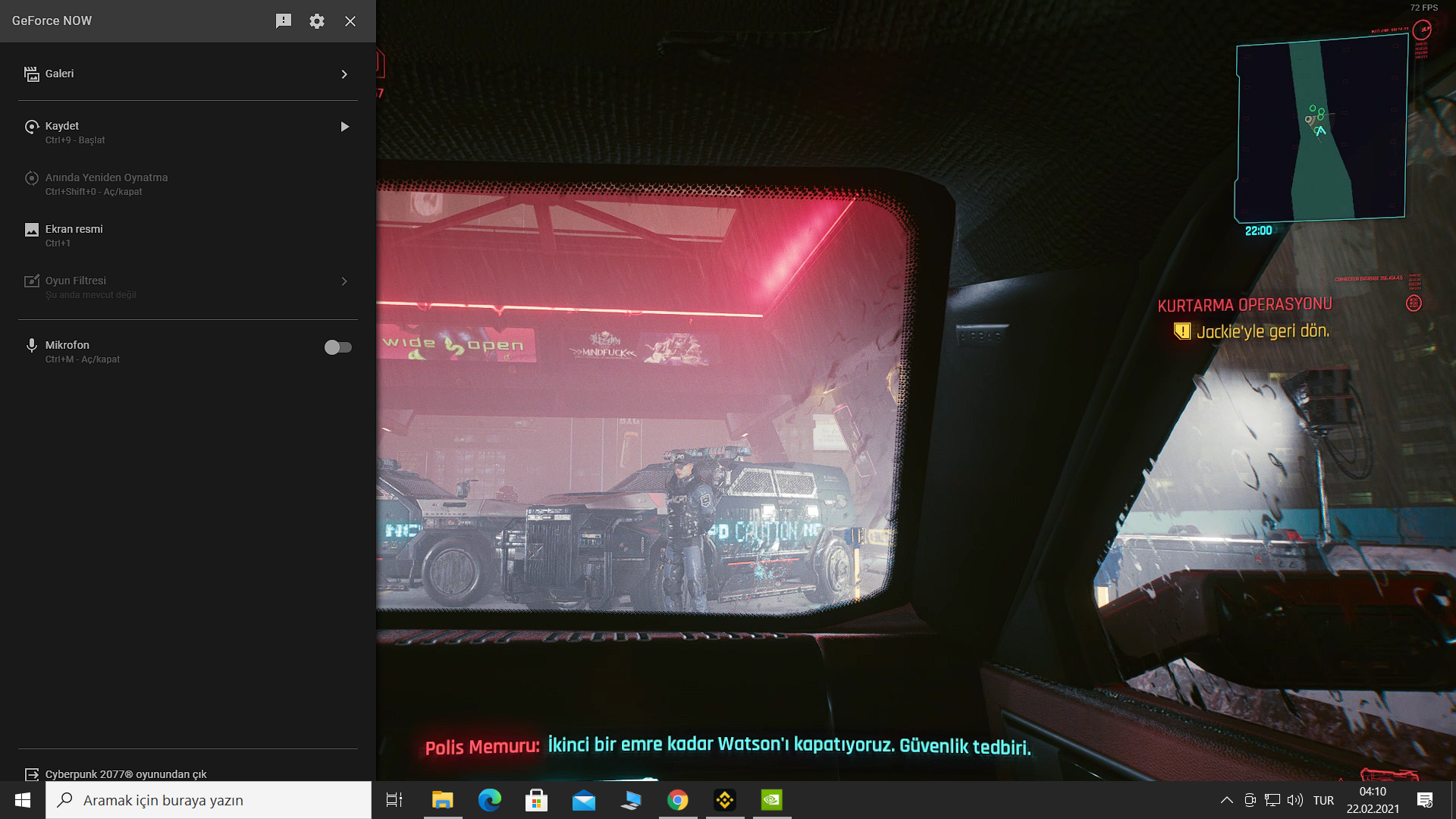Click the Windows search box
This screenshot has width=1456, height=819.
click(x=209, y=800)
